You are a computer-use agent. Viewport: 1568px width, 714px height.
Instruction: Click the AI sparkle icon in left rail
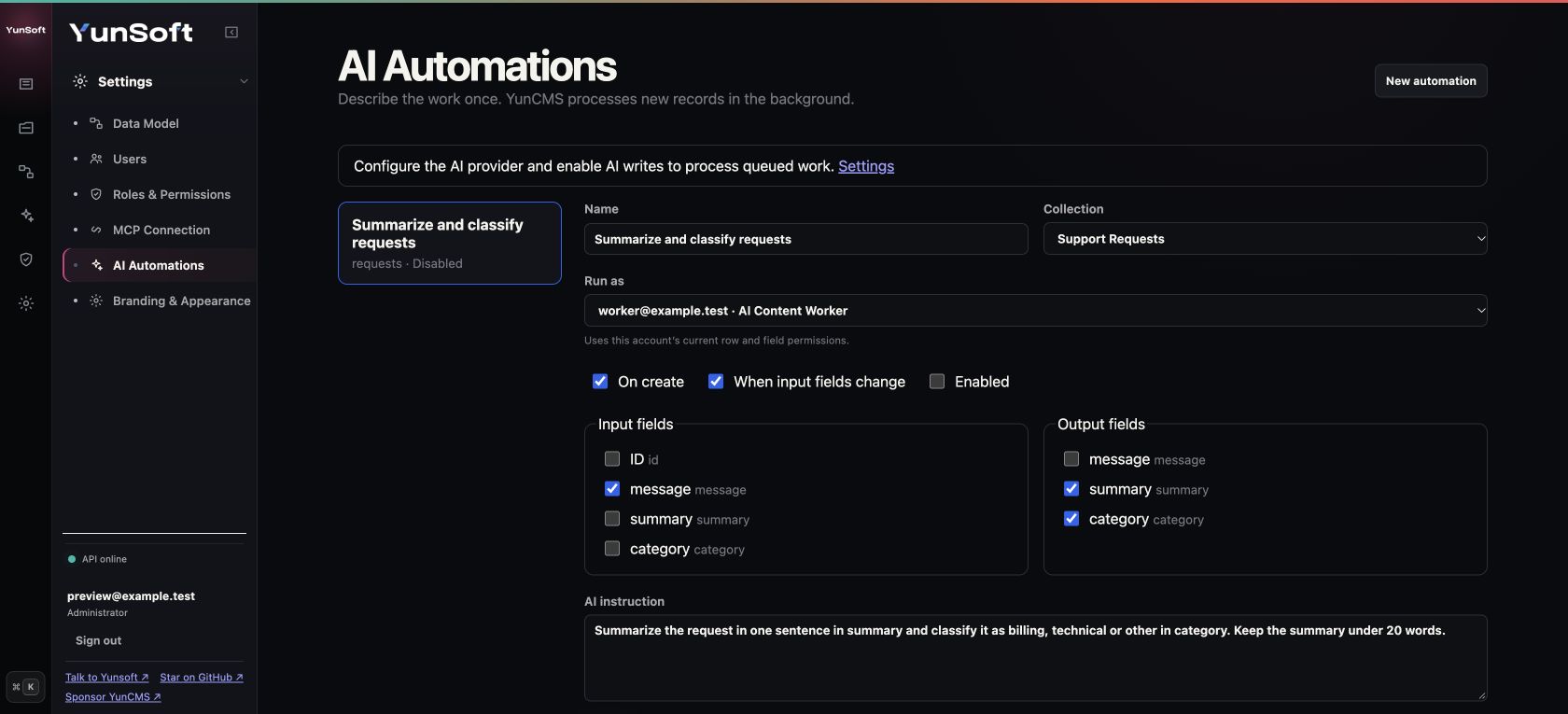[x=26, y=216]
